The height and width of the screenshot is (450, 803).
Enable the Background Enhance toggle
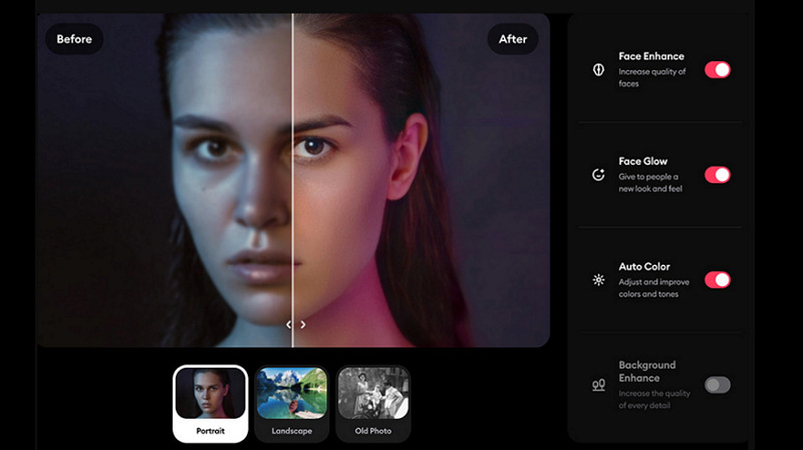pos(717,385)
